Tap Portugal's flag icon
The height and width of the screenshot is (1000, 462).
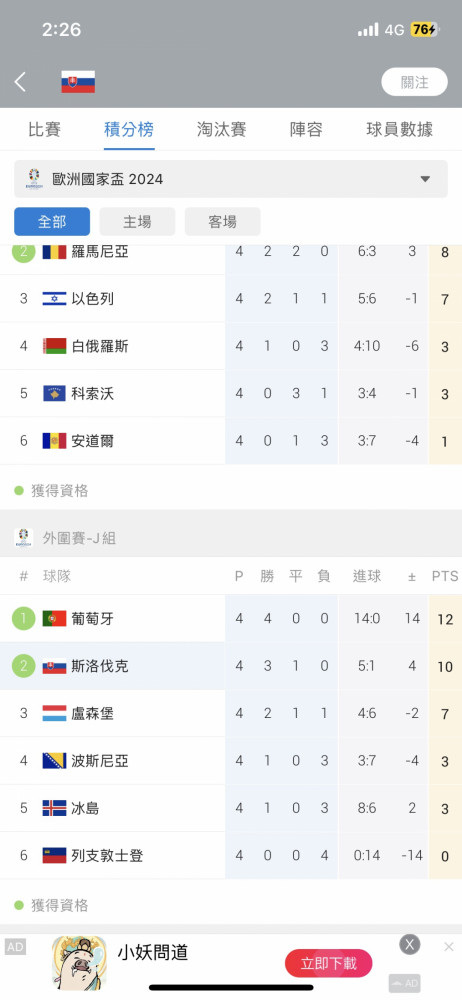pos(54,619)
